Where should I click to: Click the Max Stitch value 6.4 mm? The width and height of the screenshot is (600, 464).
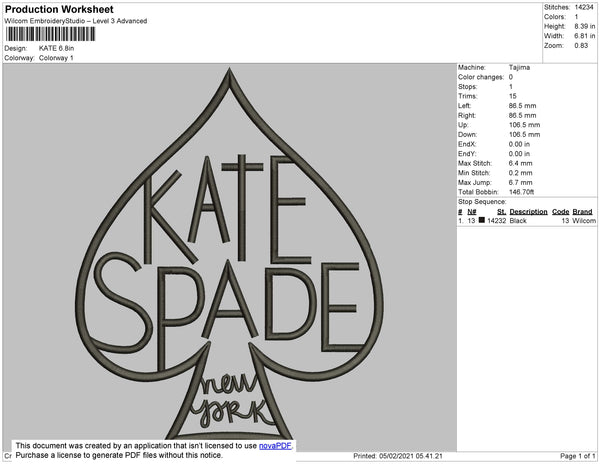click(x=520, y=163)
